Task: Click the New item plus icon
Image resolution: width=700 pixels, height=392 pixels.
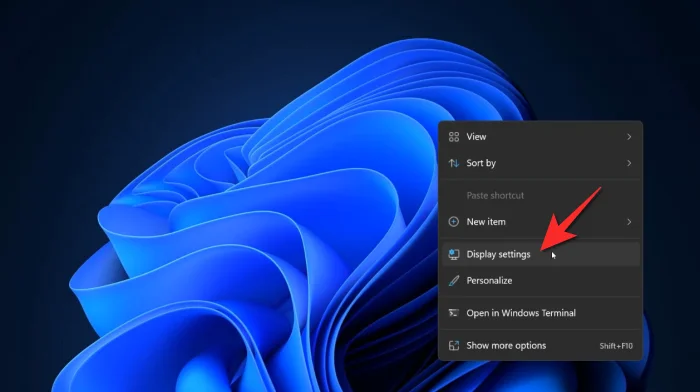Action: pyautogui.click(x=454, y=221)
